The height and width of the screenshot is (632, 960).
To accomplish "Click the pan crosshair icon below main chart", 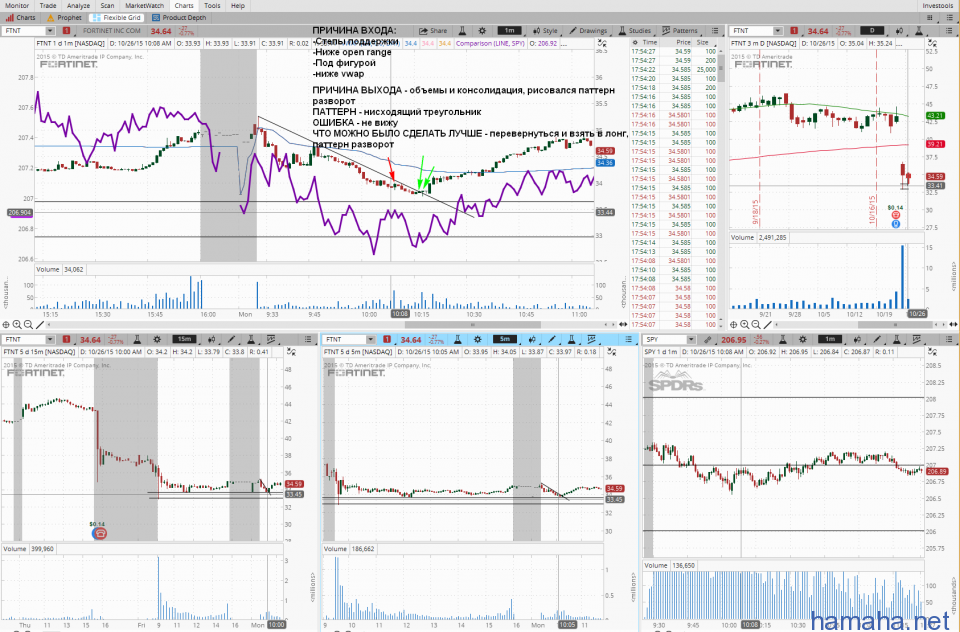I will click(x=6, y=325).
